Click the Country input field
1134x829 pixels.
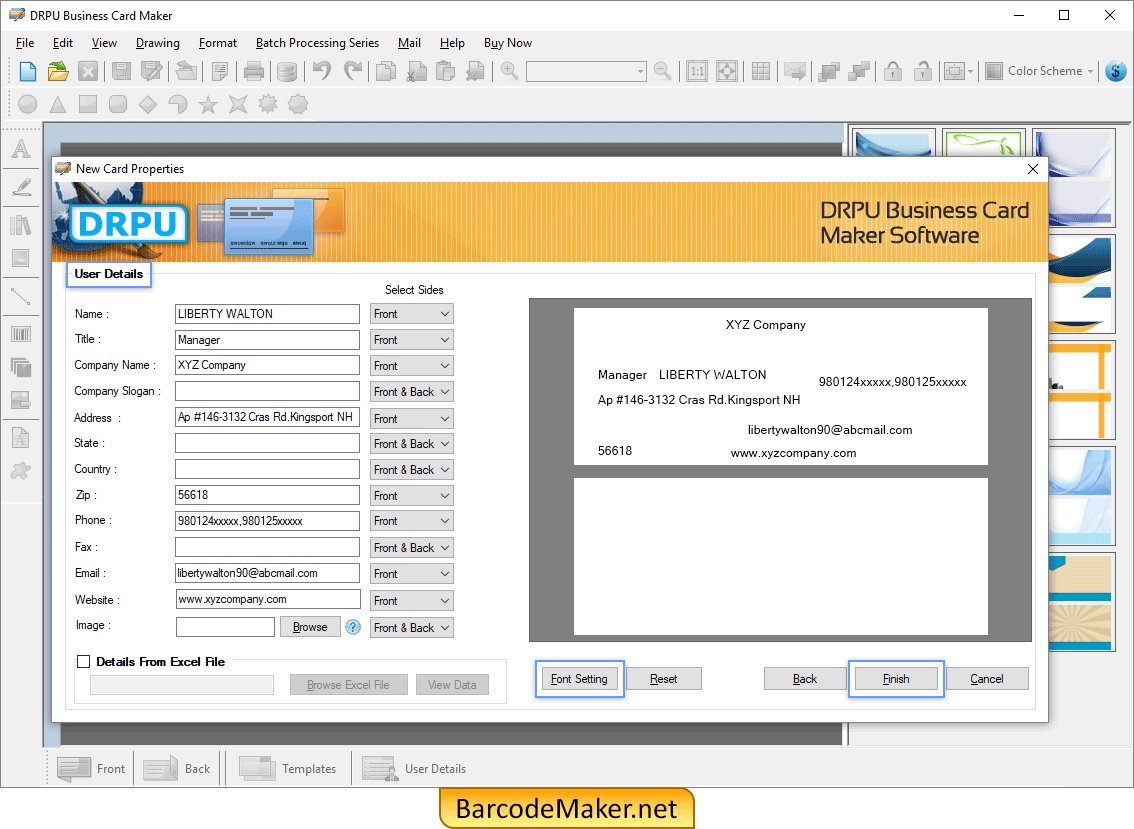tap(268, 469)
